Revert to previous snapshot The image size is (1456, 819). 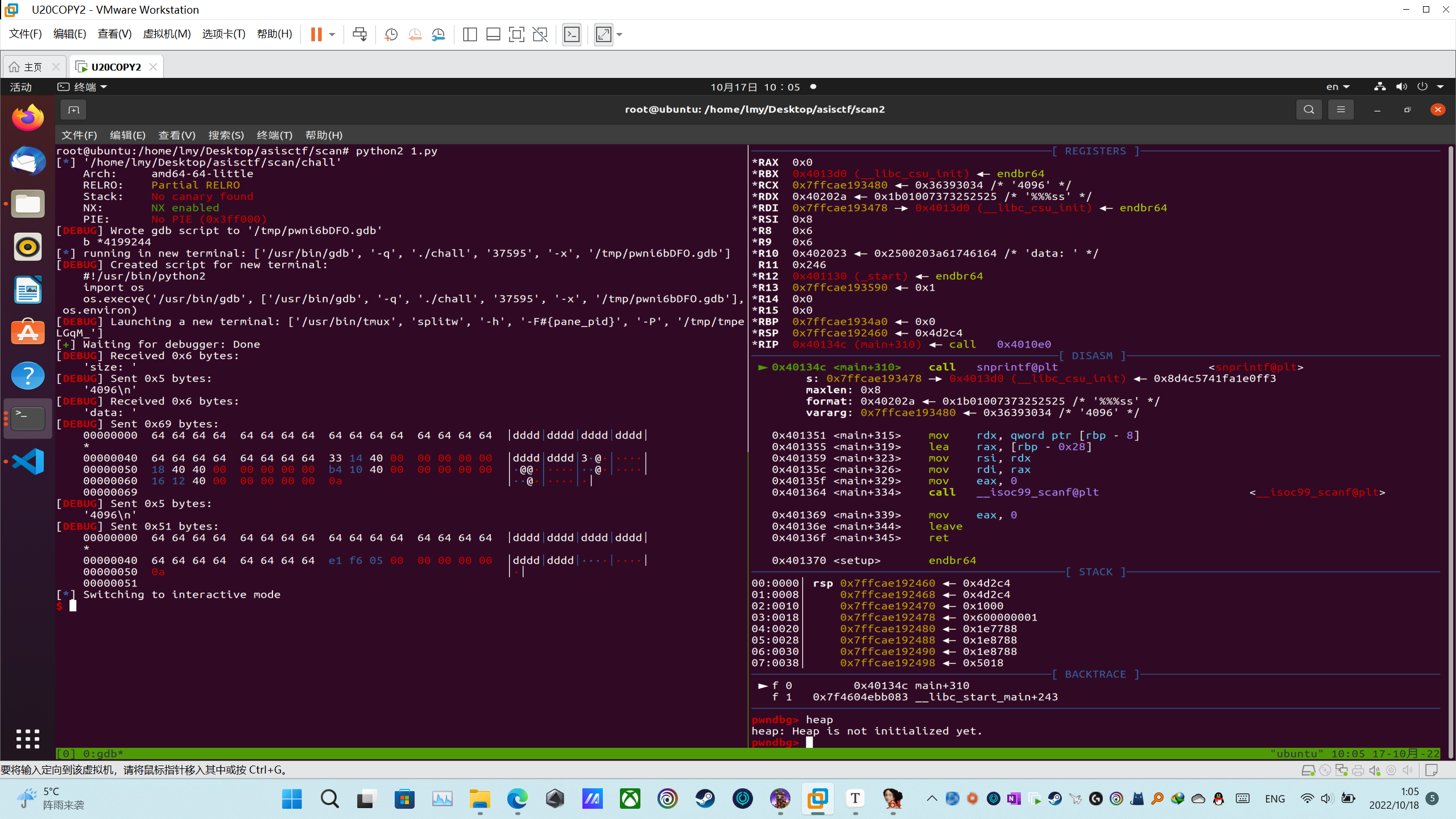click(x=415, y=34)
